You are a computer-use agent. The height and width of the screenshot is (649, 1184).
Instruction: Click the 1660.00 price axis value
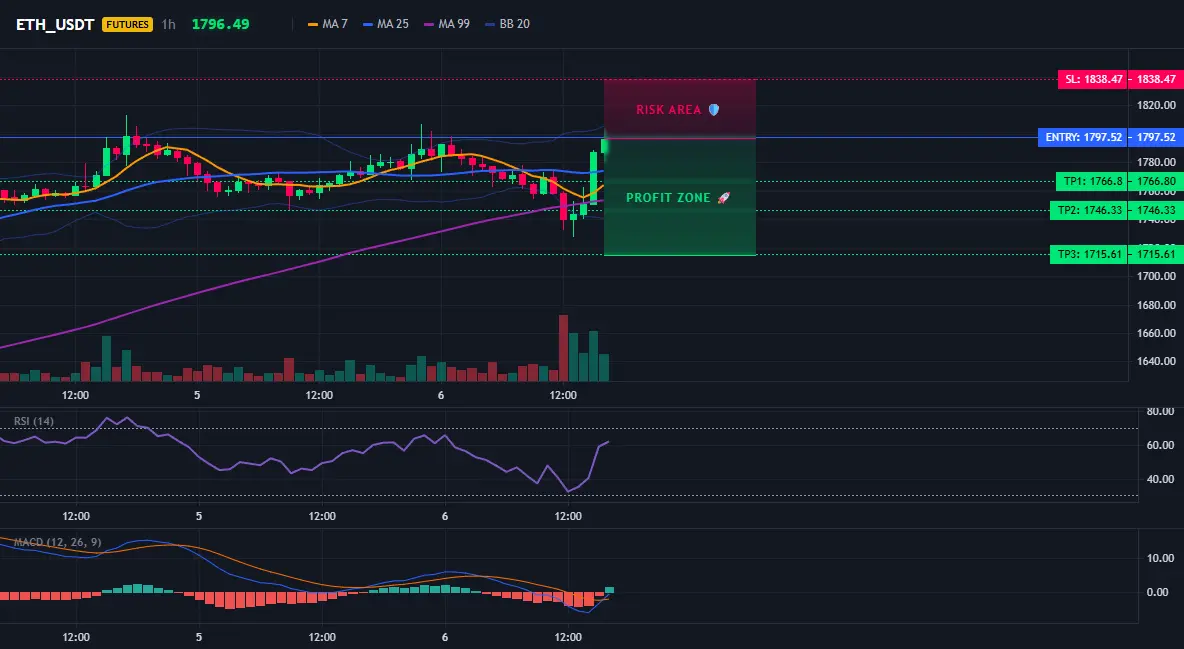pos(1156,333)
